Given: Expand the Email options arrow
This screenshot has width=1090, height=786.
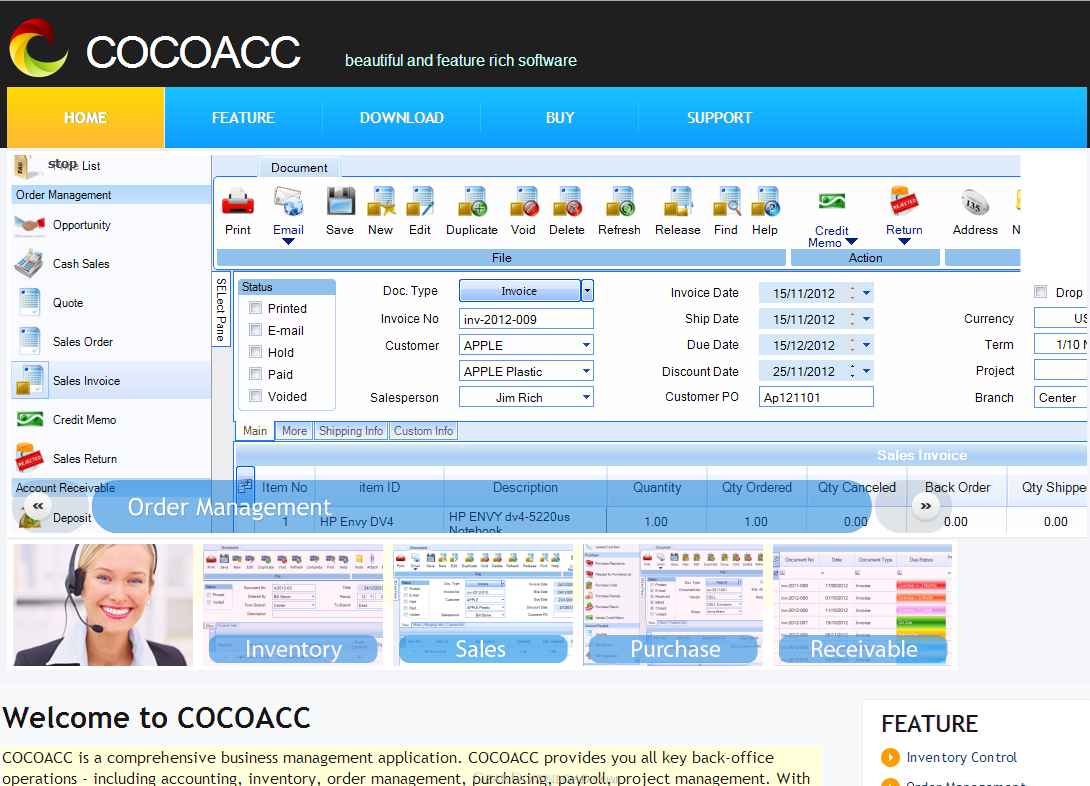Looking at the screenshot, I should [288, 242].
